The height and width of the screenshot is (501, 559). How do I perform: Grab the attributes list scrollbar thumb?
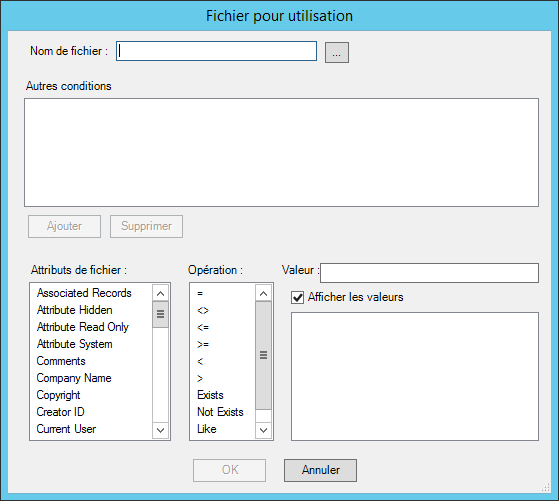pyautogui.click(x=160, y=314)
